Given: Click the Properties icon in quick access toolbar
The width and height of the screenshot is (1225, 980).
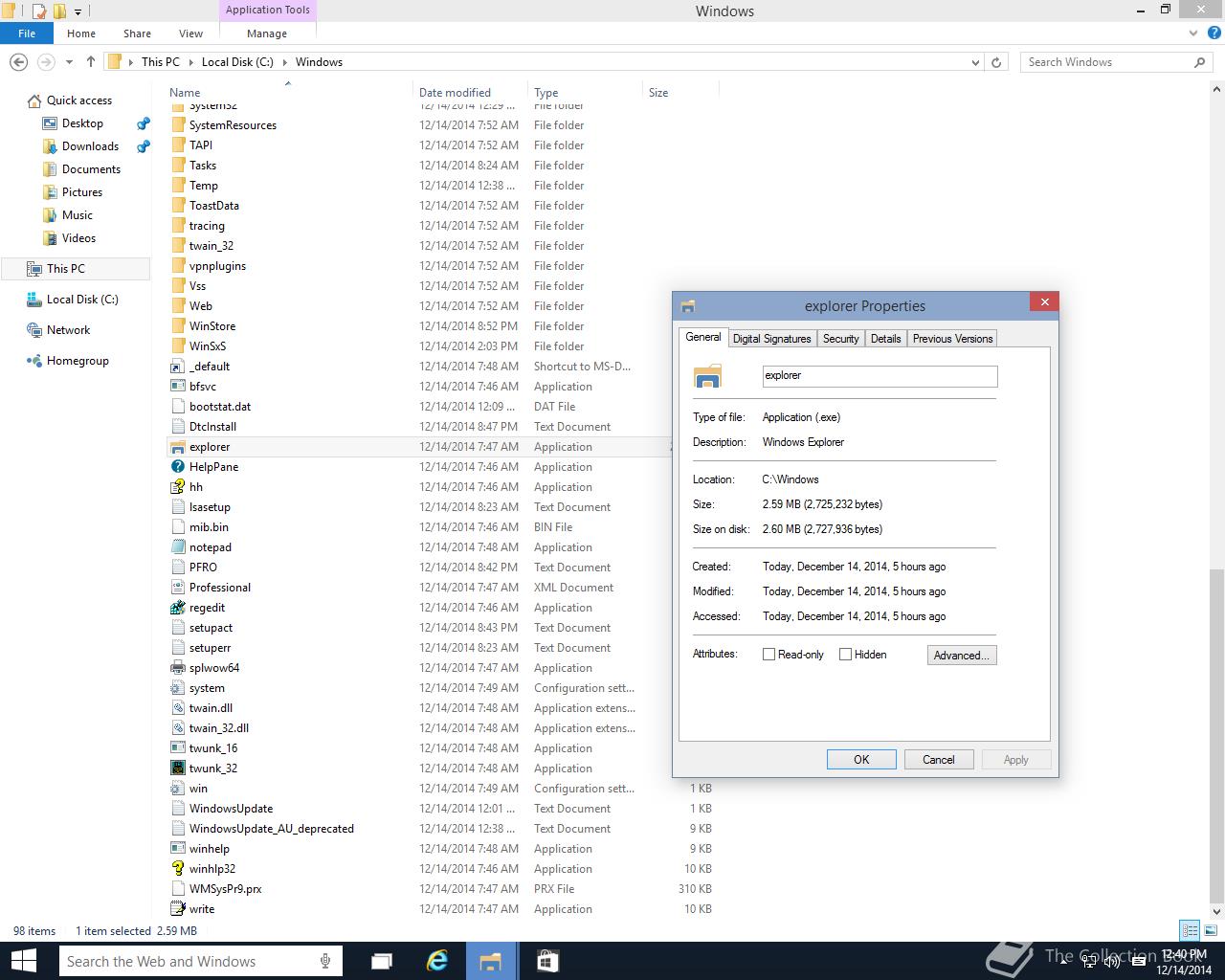Looking at the screenshot, I should 39,11.
